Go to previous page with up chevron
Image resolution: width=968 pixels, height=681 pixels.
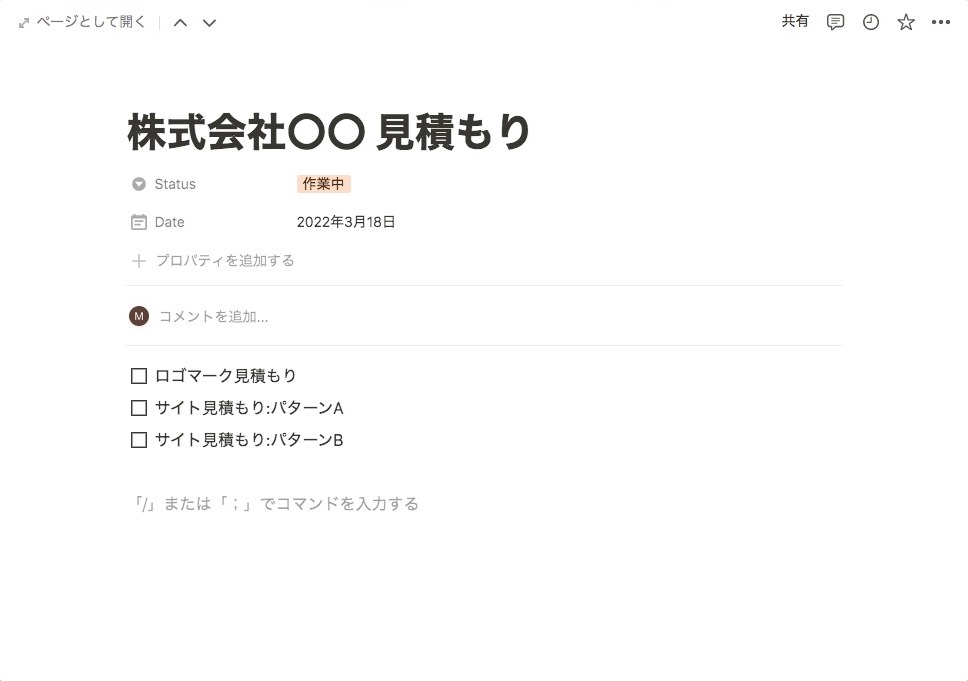click(x=180, y=23)
